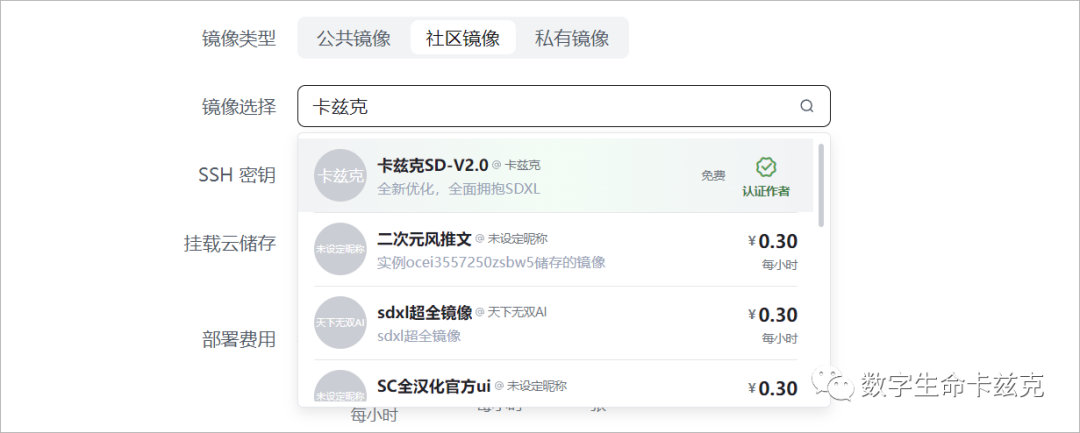Click the green 认证作者 badge icon
The image size is (1080, 433).
click(766, 167)
